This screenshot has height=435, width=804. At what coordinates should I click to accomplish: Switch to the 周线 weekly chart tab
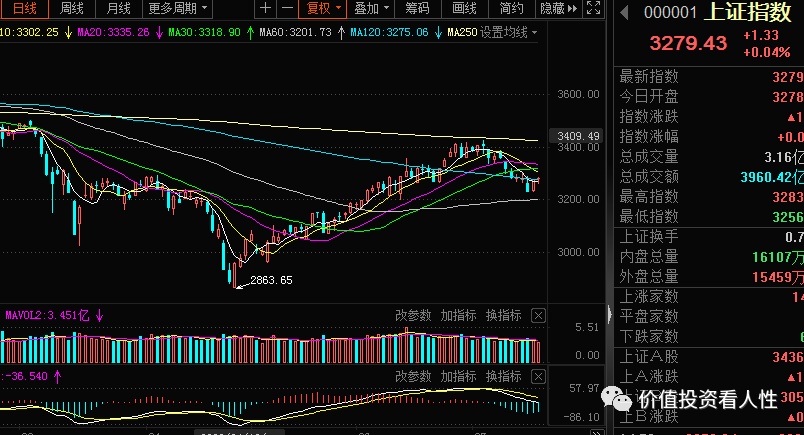pyautogui.click(x=72, y=8)
